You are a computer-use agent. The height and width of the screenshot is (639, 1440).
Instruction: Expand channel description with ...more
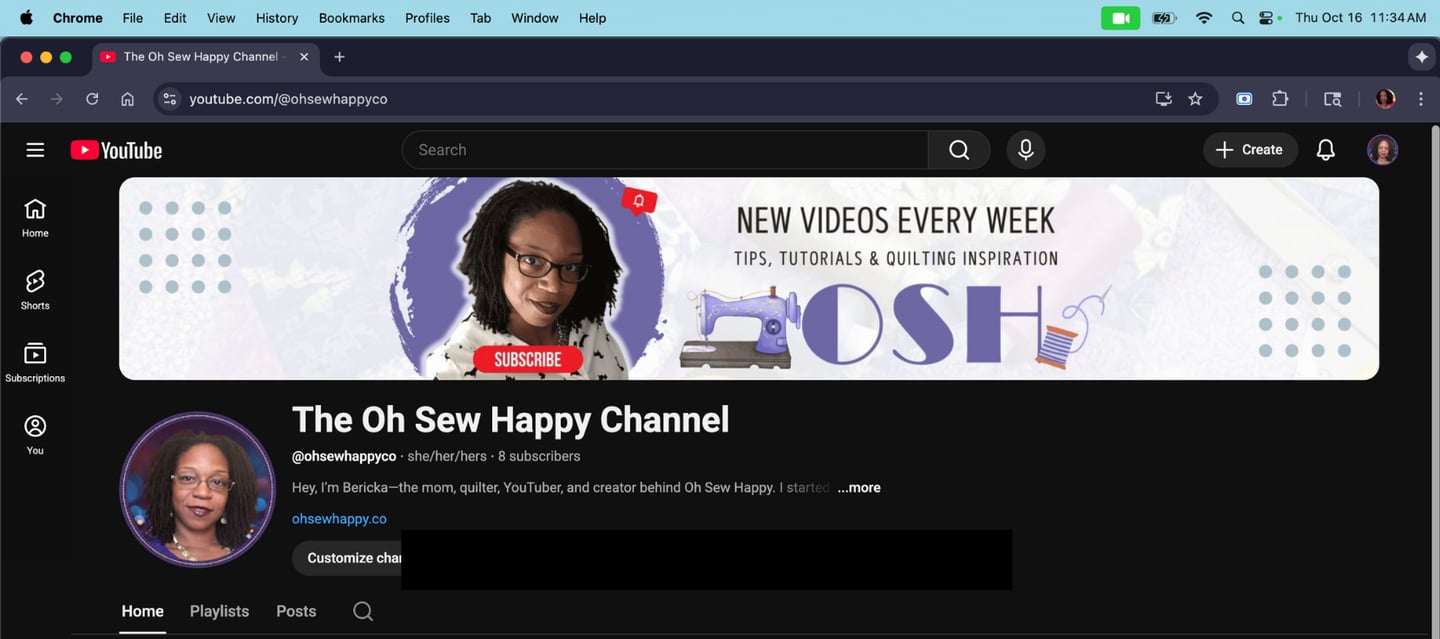coord(859,488)
